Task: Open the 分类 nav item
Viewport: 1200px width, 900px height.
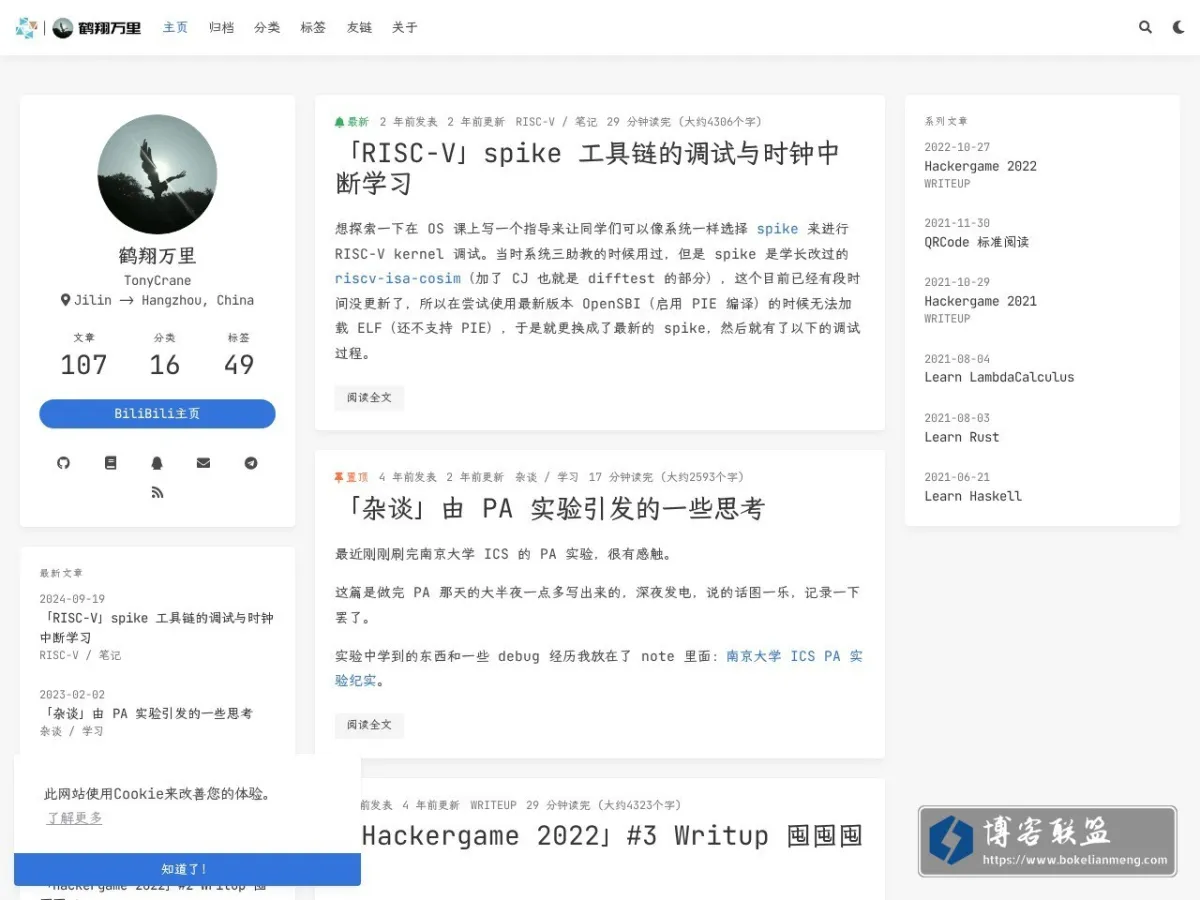Action: coord(267,28)
